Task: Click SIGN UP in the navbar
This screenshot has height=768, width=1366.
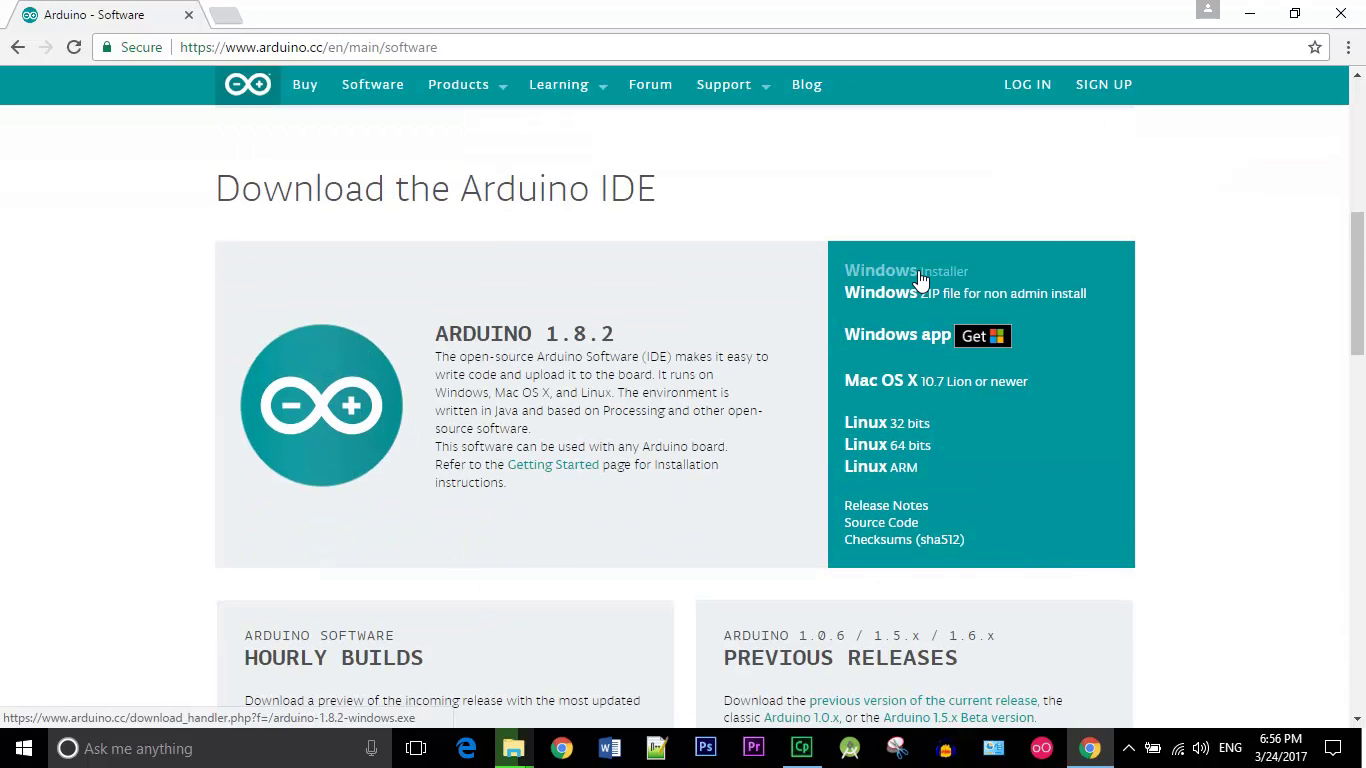Action: pos(1104,85)
